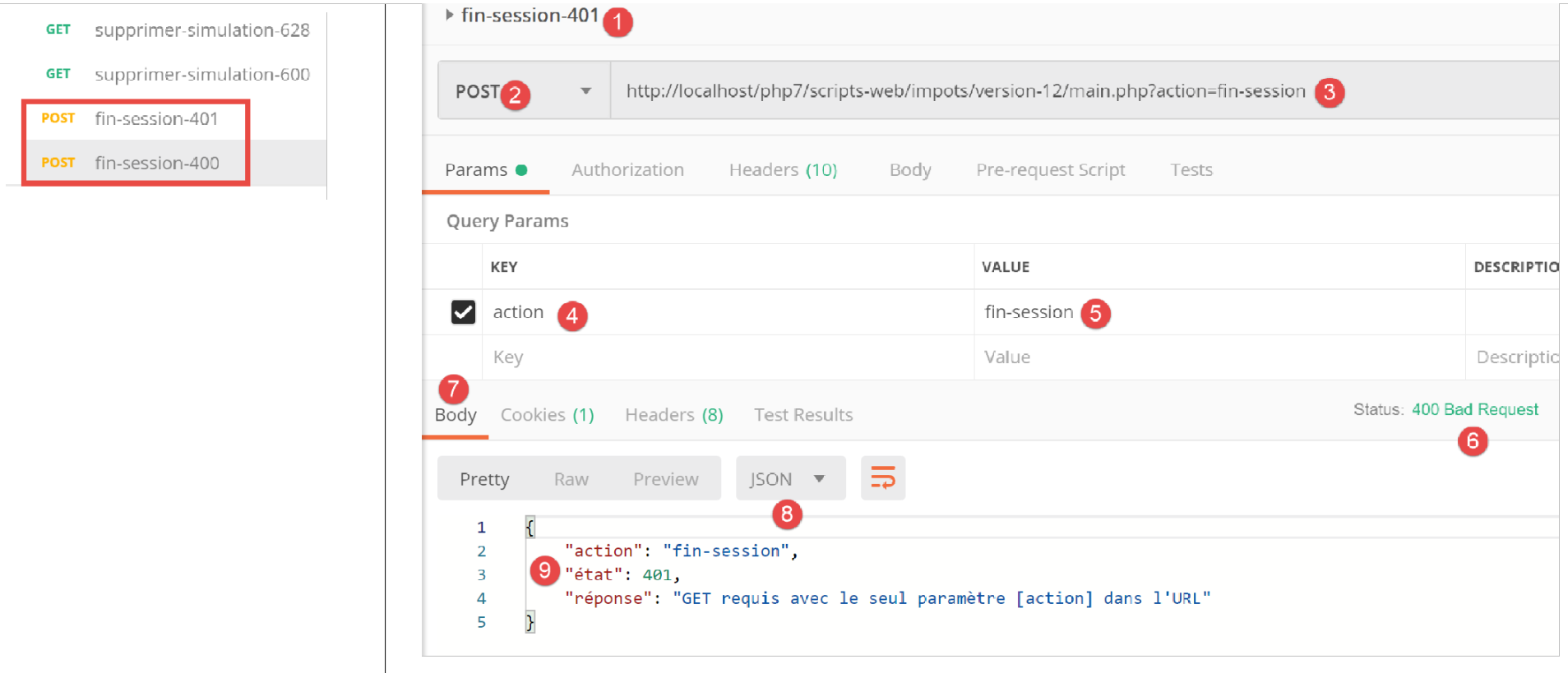Switch response view to Preview
This screenshot has height=673, width=1568.
tap(665, 479)
